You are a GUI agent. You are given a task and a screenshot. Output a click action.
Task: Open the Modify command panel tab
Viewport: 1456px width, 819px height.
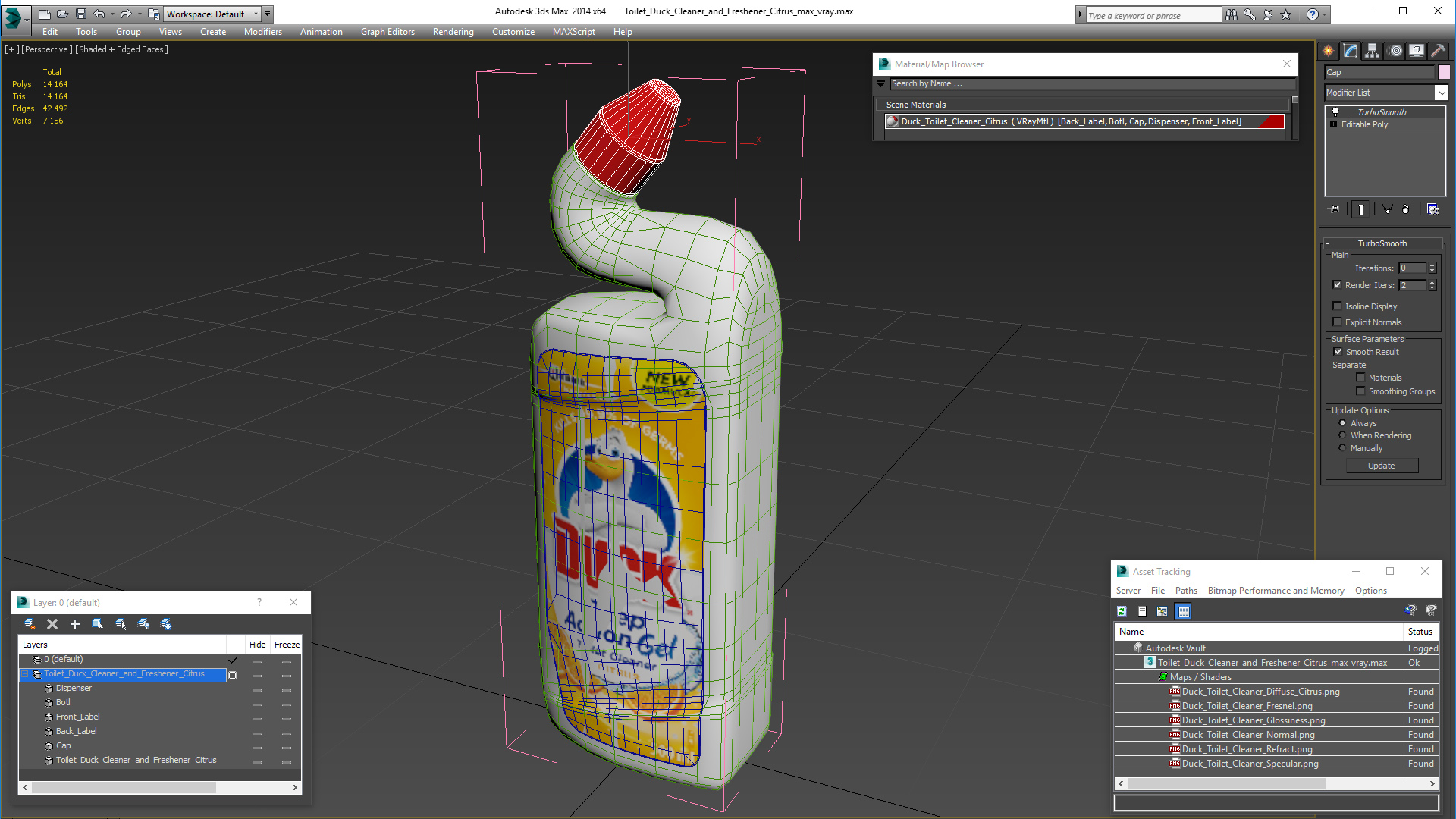[x=1351, y=51]
